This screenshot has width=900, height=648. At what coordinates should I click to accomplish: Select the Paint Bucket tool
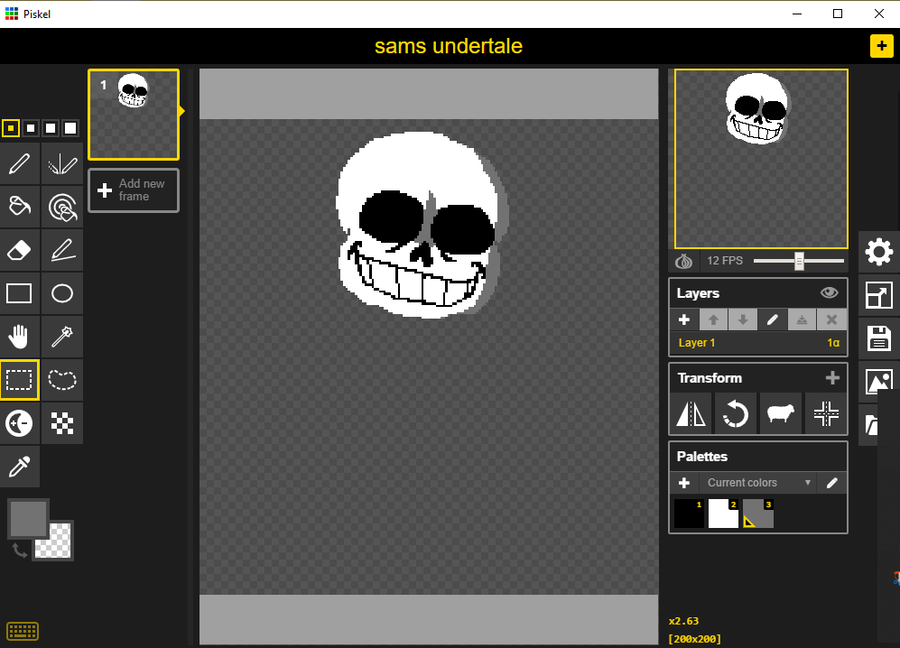[20, 207]
